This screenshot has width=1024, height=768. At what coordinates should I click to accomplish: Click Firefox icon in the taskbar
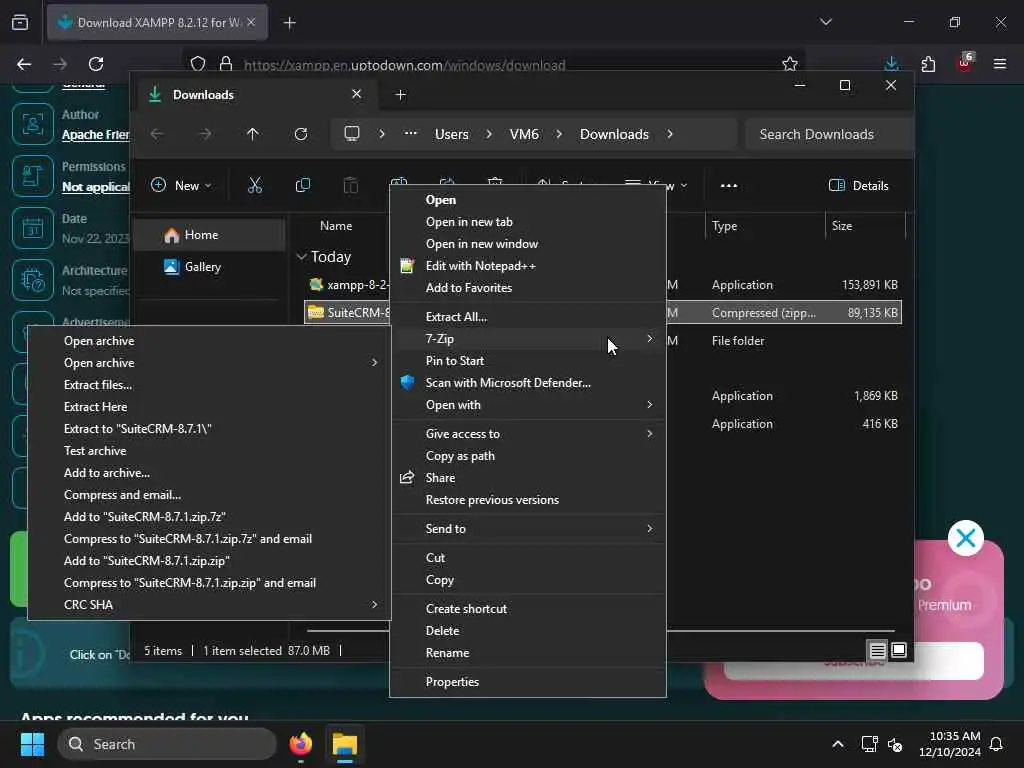tap(300, 744)
